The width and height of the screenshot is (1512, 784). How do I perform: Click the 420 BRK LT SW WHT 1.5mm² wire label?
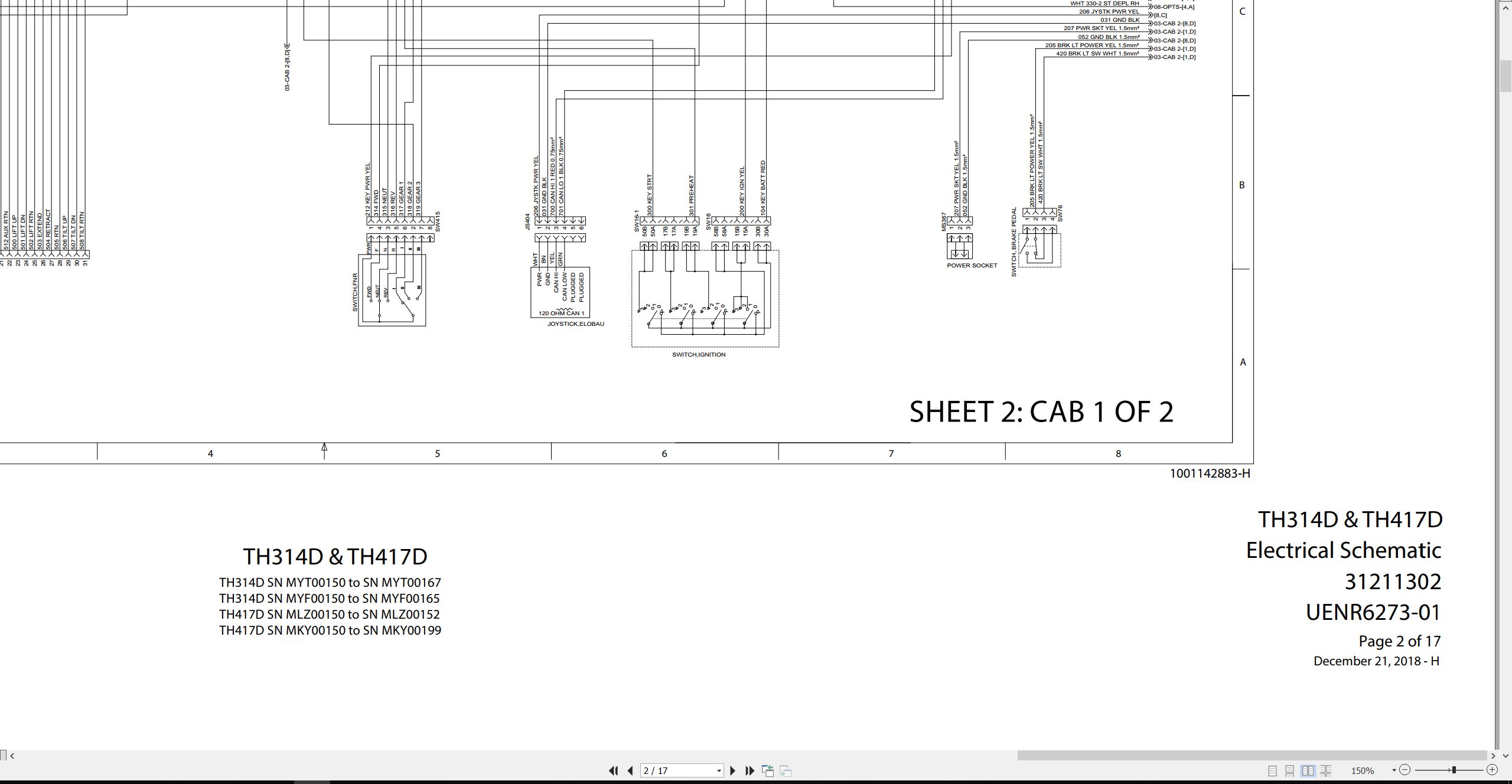(1097, 54)
